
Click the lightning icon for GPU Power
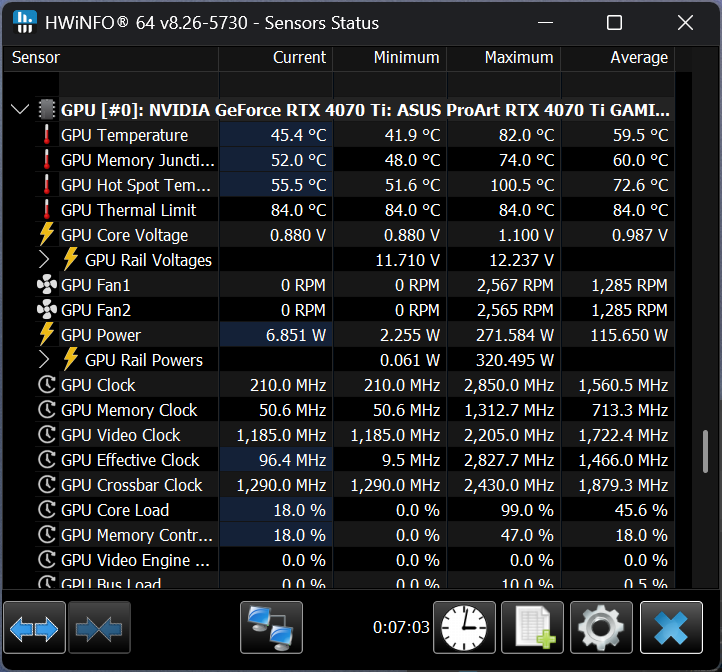pos(47,334)
